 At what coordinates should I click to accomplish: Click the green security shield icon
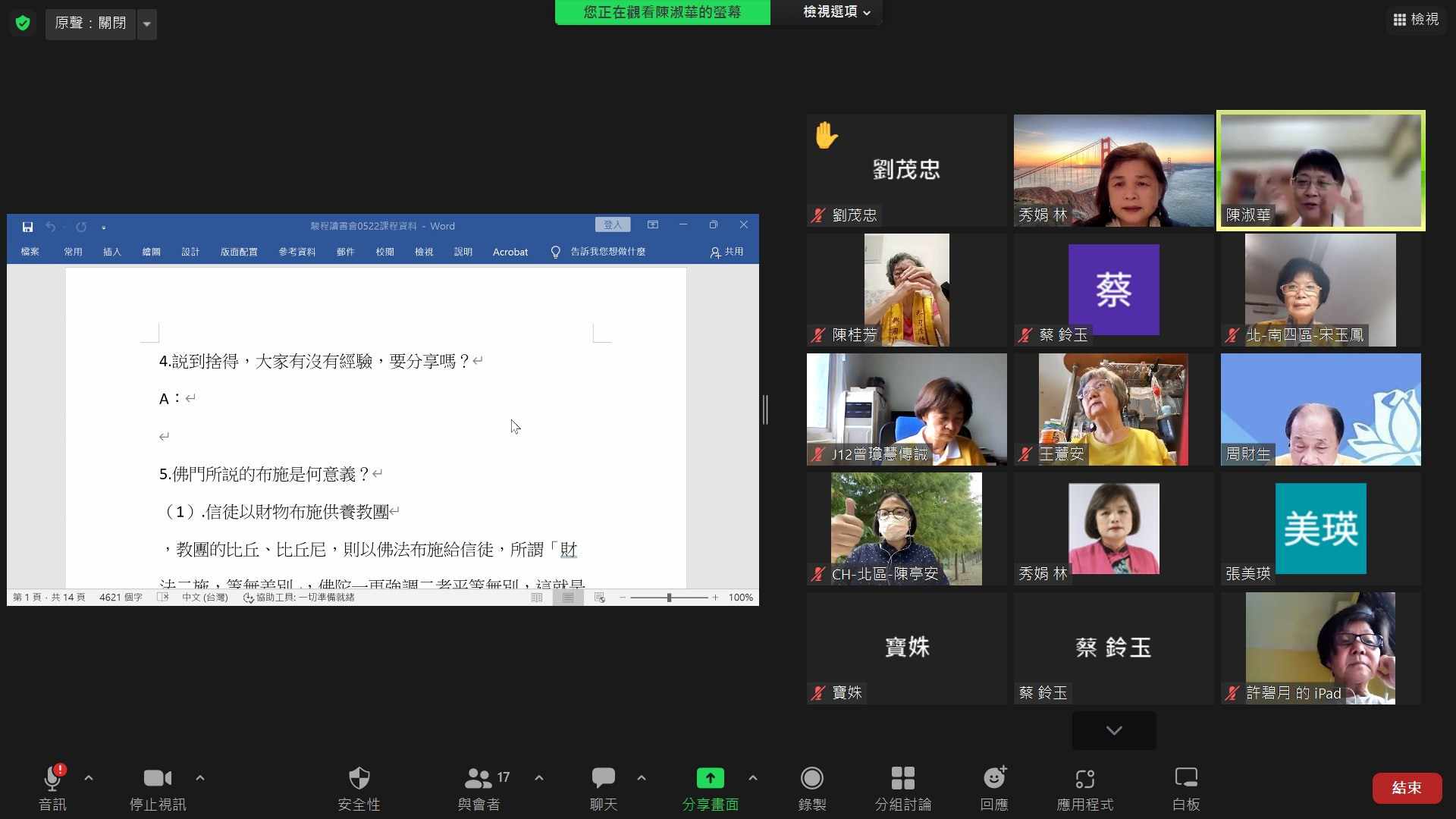(23, 24)
